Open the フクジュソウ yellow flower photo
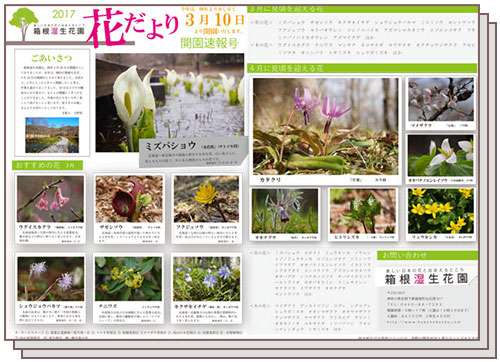 [206, 199]
